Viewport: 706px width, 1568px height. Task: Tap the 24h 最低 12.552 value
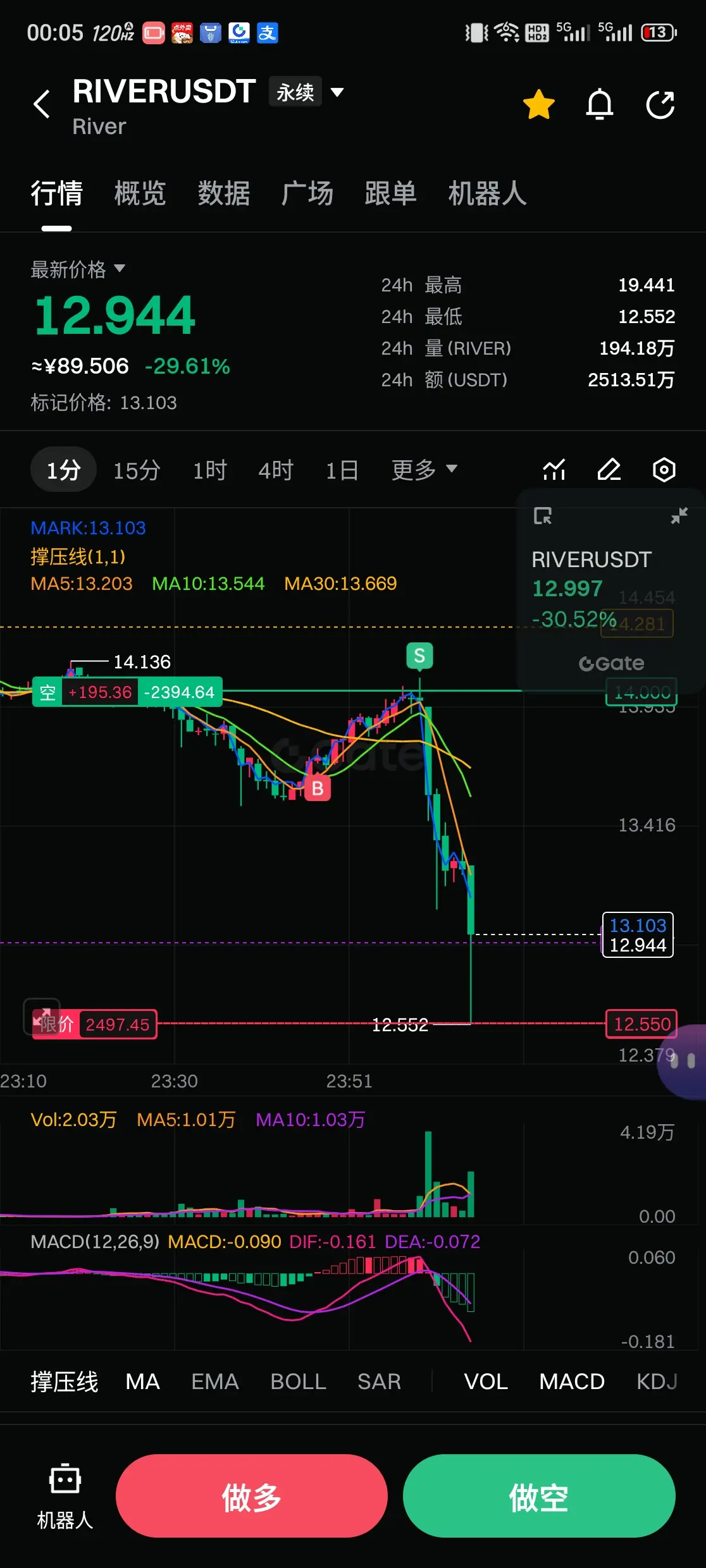point(646,317)
